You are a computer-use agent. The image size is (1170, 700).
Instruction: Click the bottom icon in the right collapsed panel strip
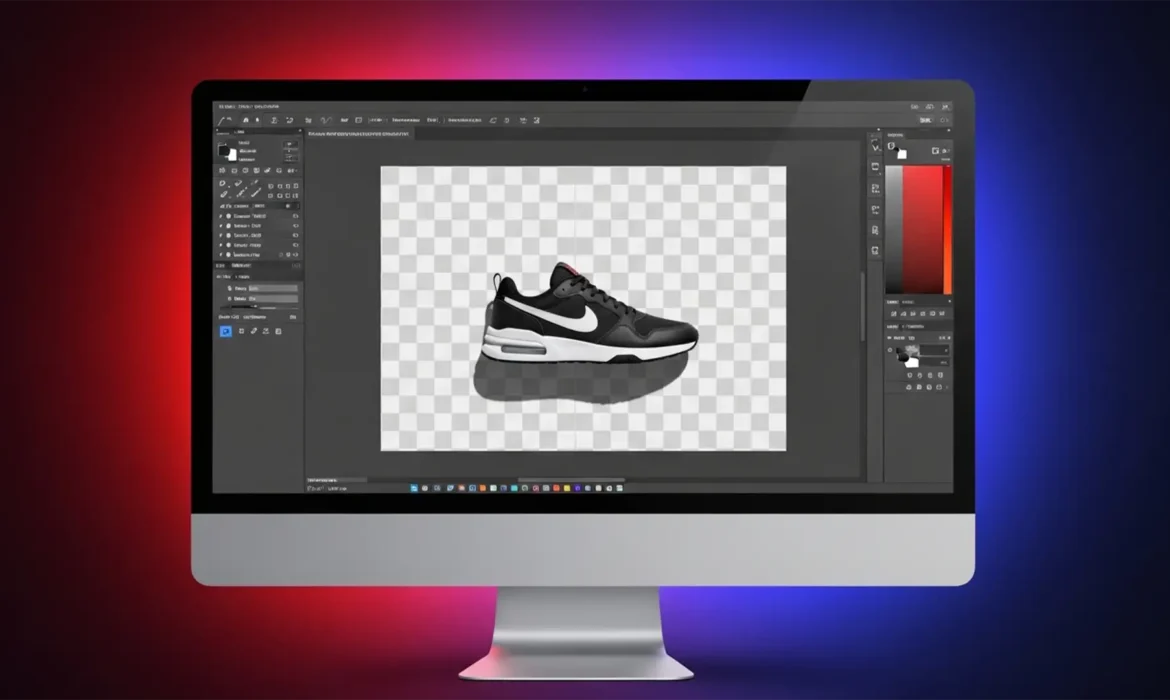coord(875,250)
